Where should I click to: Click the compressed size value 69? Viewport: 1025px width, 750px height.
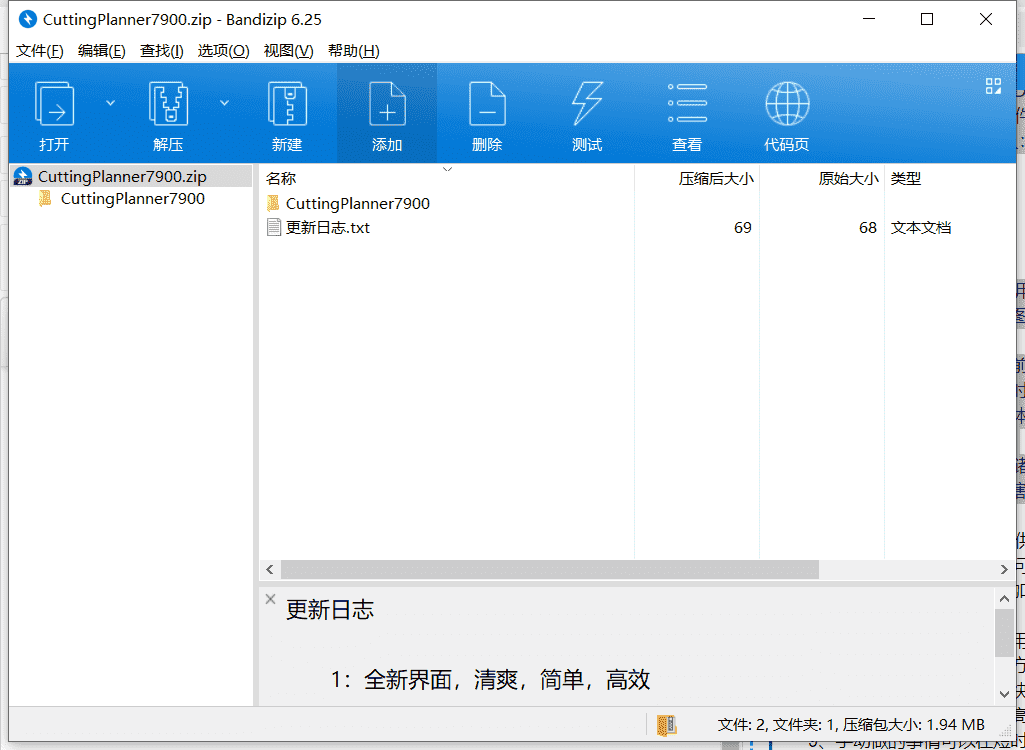(743, 228)
